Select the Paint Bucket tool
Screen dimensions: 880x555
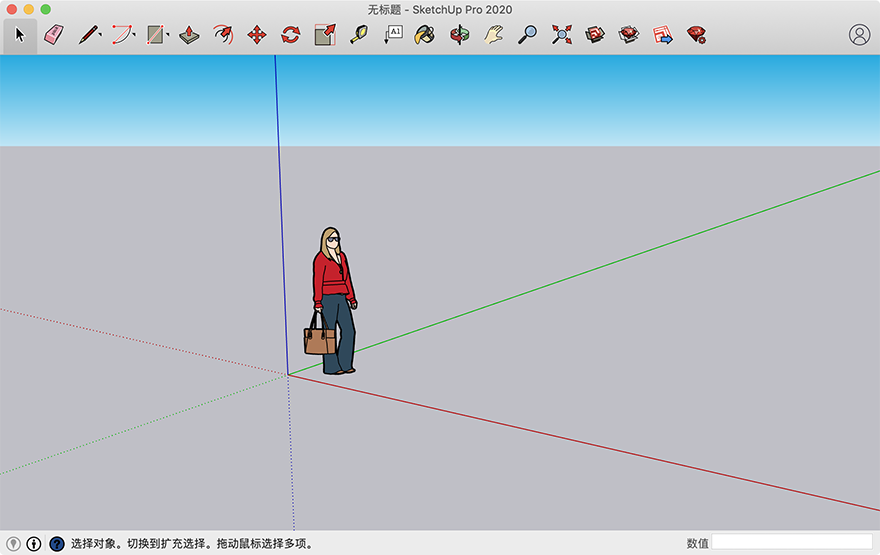[x=425, y=35]
